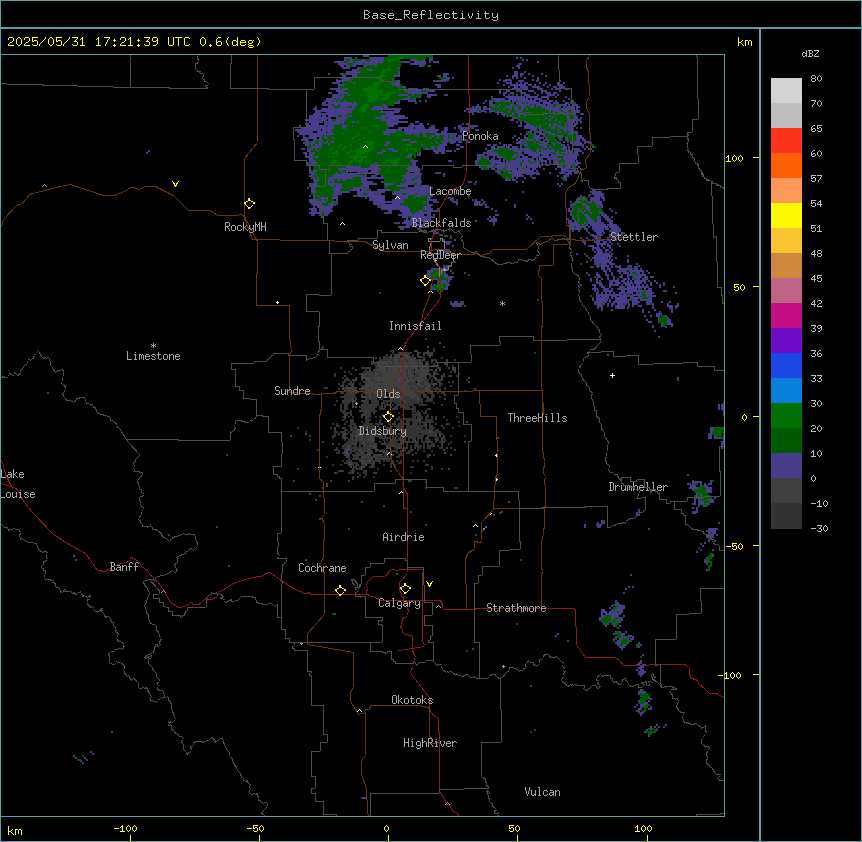Pick the white 80 dBZ legend swatch
862x842 pixels.
coord(786,91)
